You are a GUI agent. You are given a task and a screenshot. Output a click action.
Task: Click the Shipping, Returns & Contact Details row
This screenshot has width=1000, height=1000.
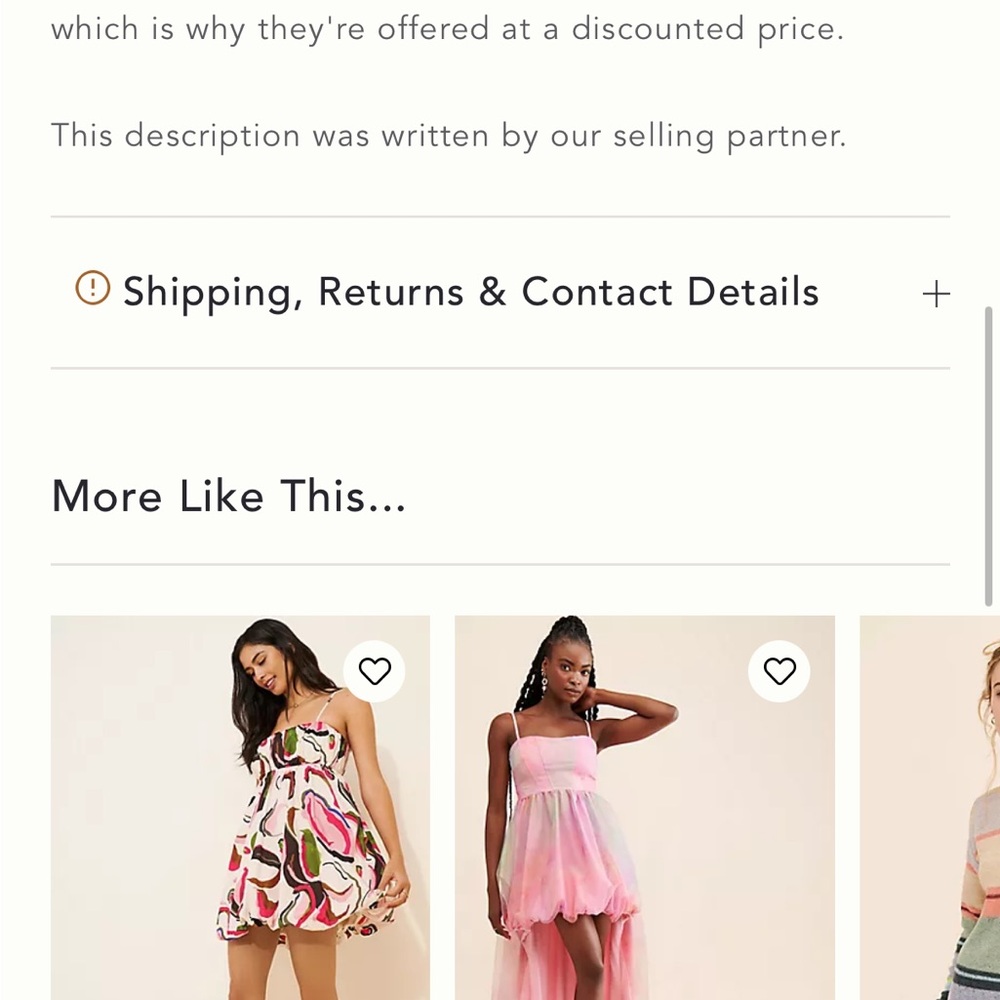[x=470, y=291]
